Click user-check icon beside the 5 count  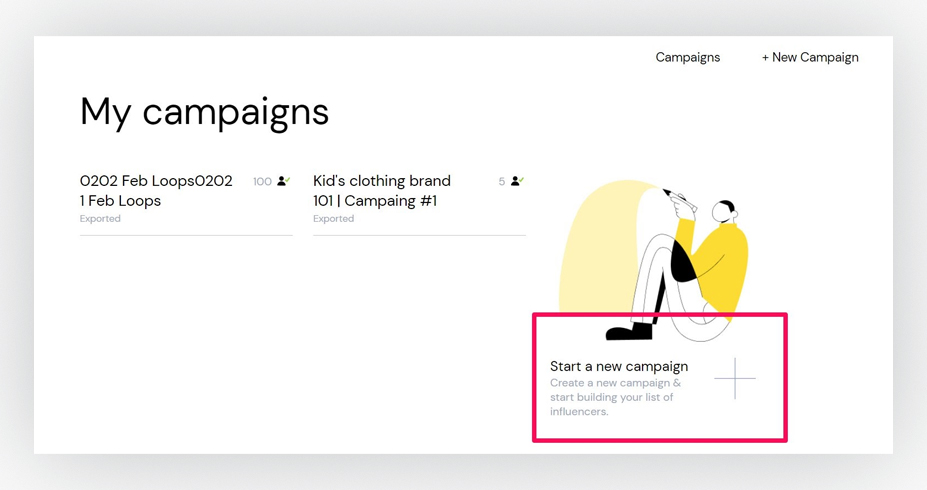518,181
